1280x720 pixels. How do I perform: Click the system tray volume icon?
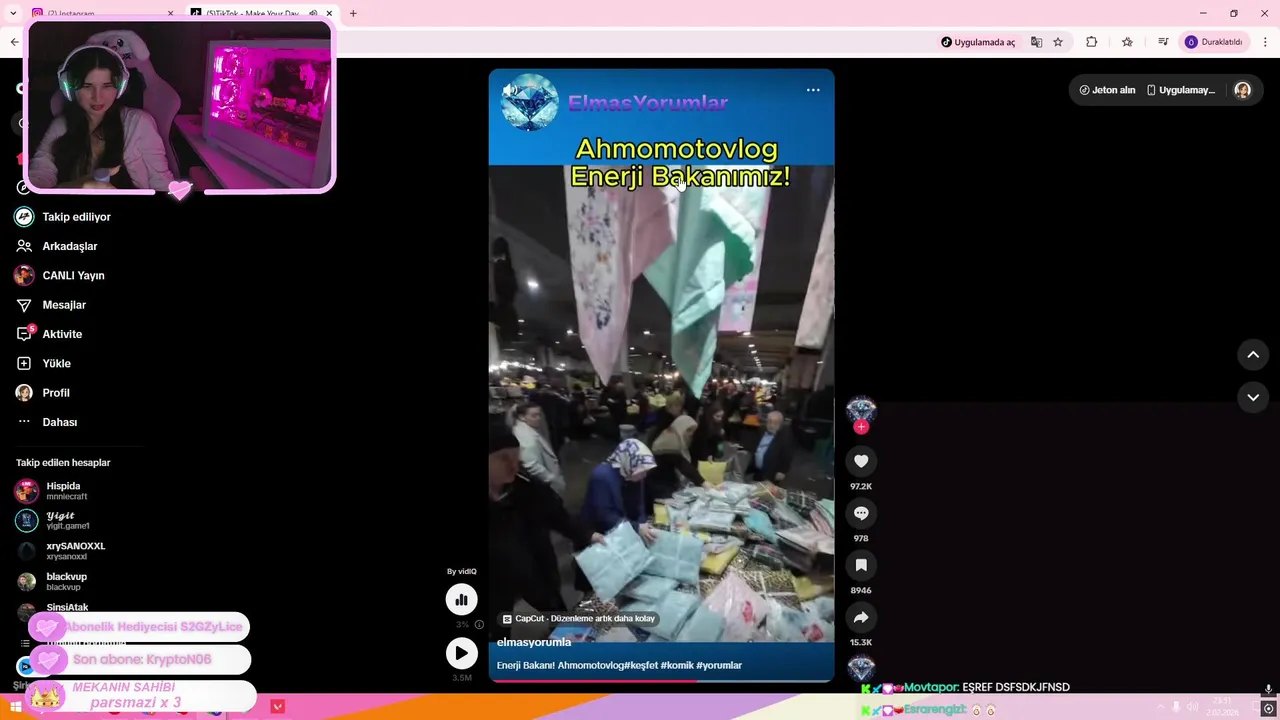coord(1192,707)
